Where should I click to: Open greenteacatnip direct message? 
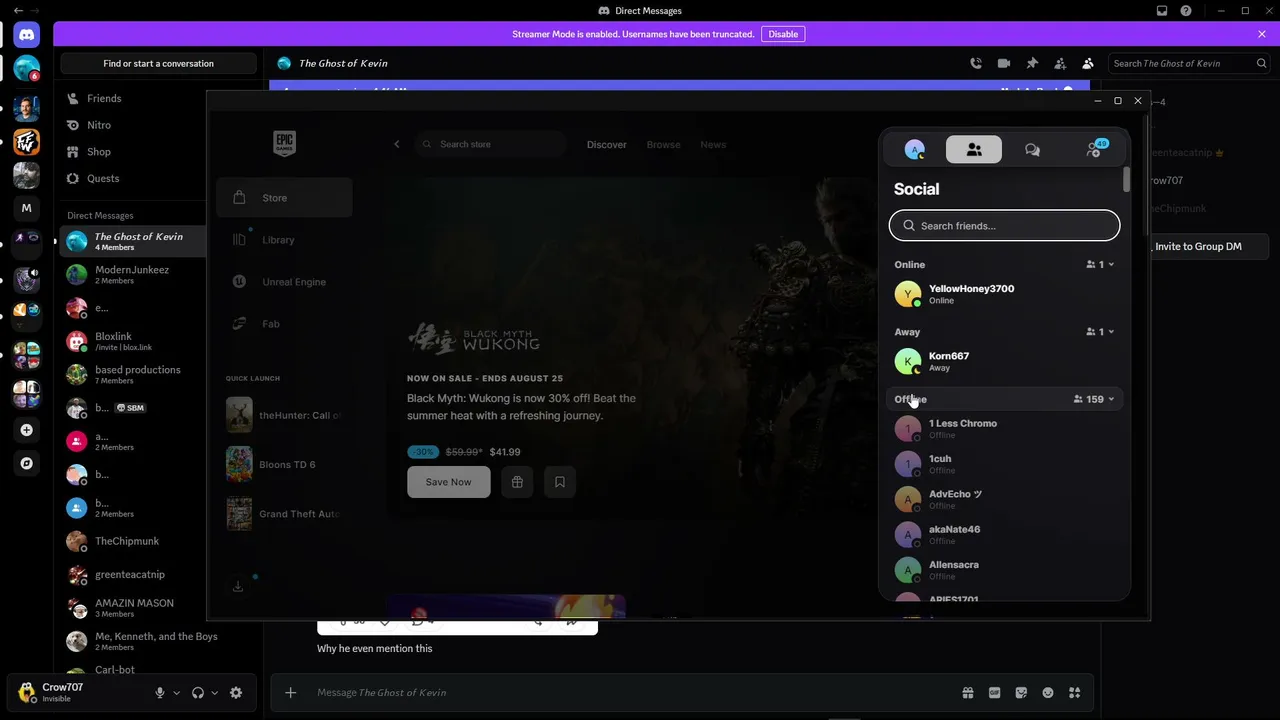[x=134, y=575]
